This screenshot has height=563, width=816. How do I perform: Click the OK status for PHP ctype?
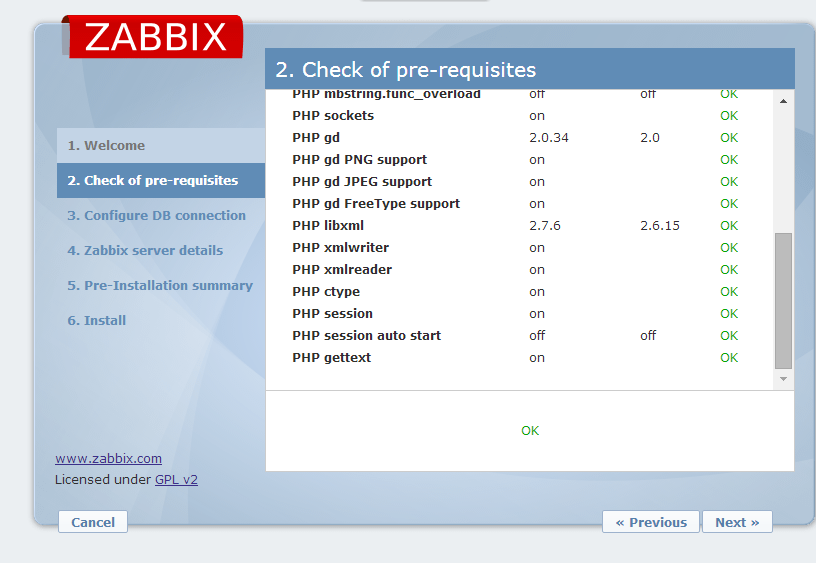pos(729,292)
